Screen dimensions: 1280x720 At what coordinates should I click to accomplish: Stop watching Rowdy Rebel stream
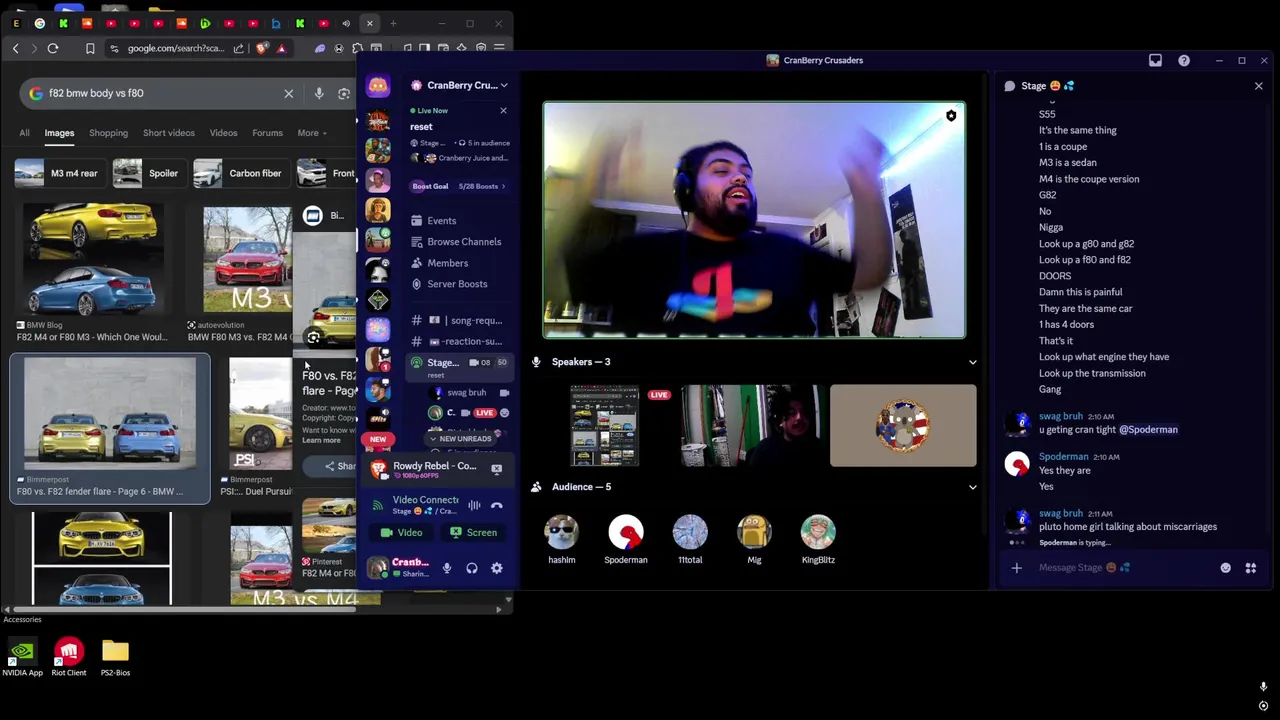point(496,468)
